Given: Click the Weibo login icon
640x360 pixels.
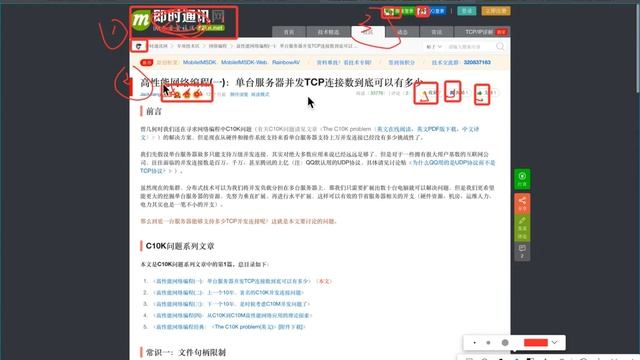Looking at the screenshot, I should [422, 11].
